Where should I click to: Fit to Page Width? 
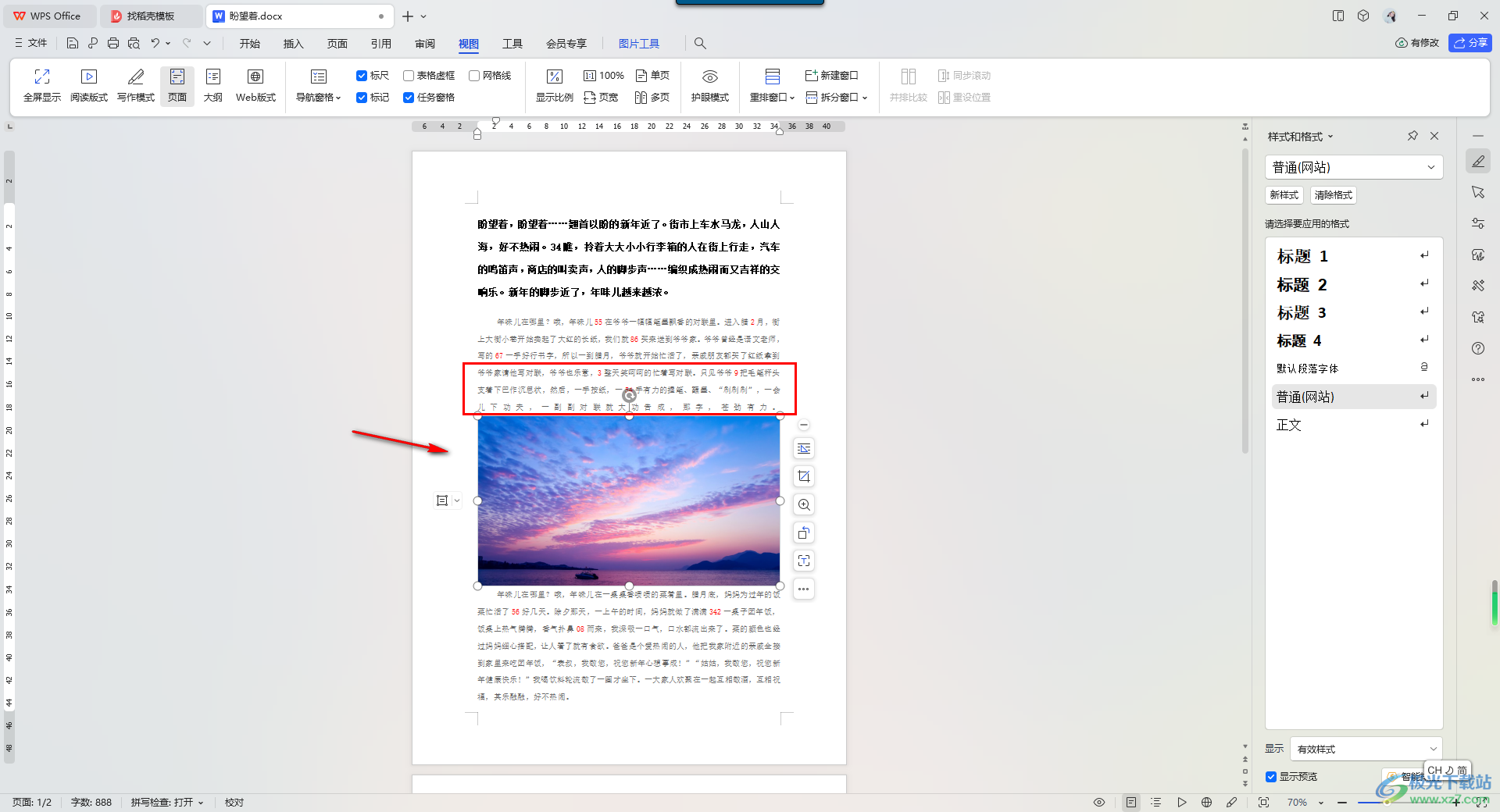pyautogui.click(x=601, y=98)
